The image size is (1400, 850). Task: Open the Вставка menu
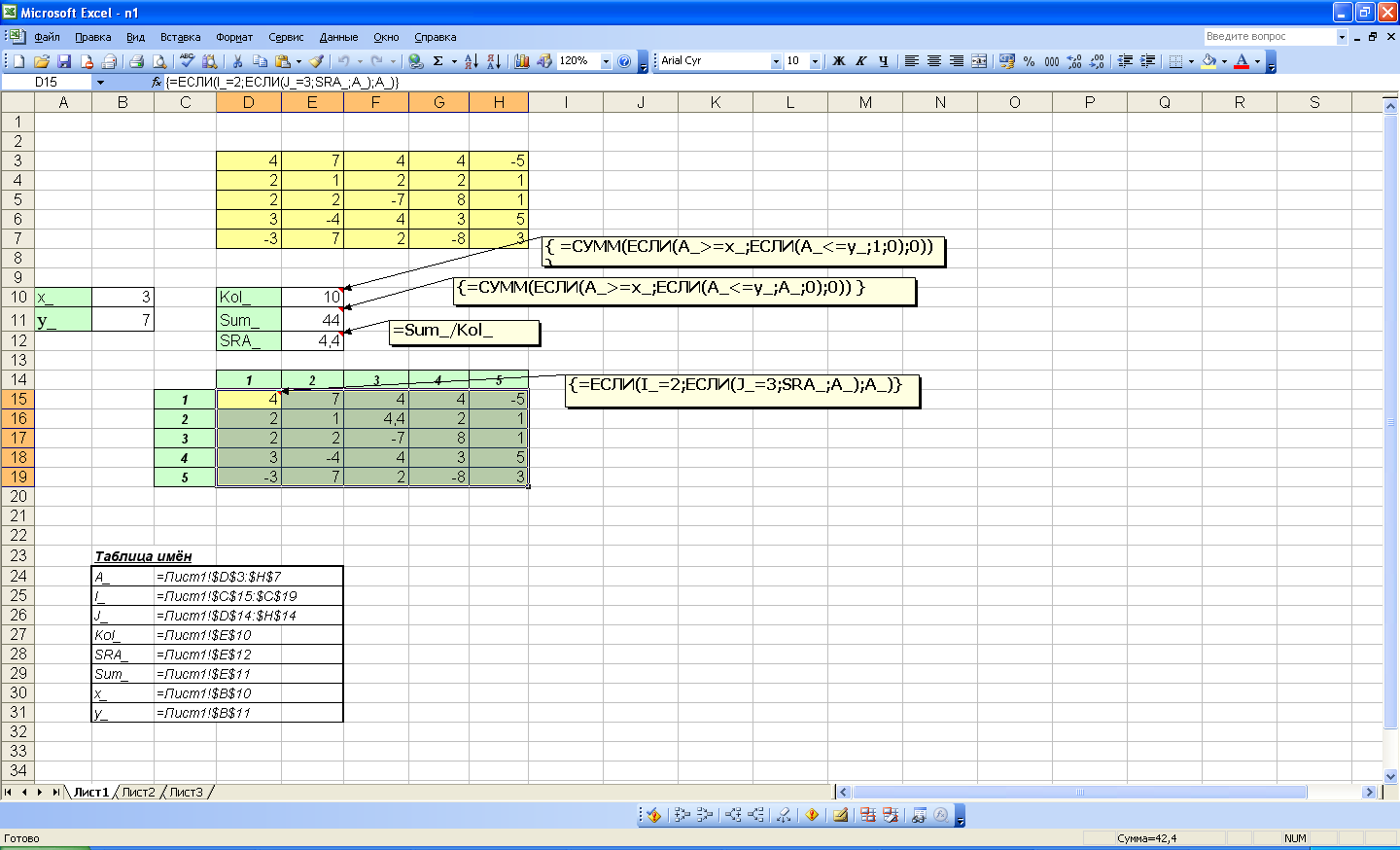(x=181, y=37)
